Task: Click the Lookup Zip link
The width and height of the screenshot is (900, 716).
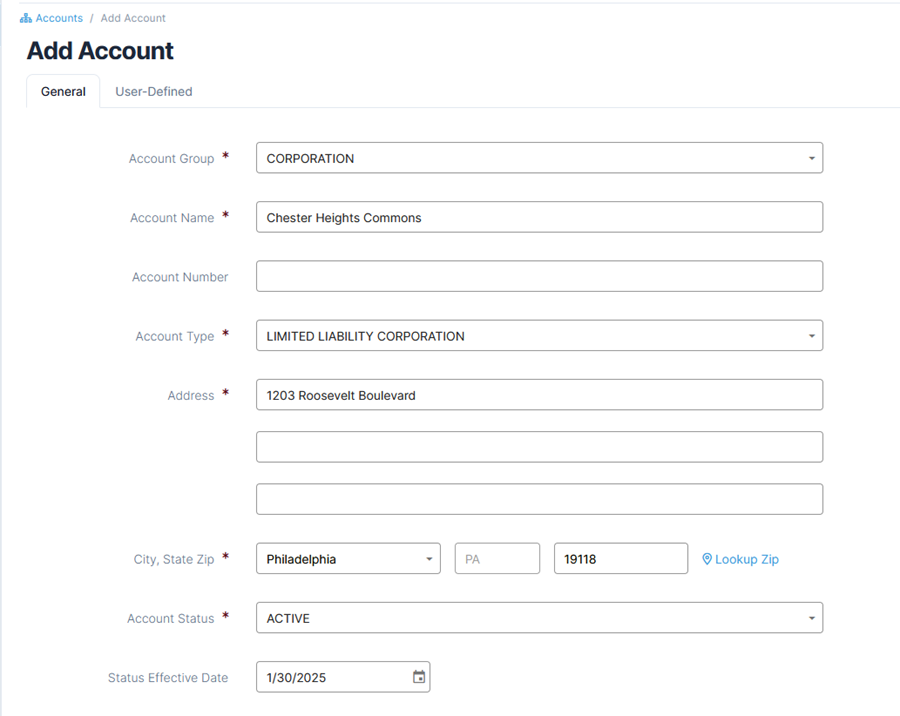Action: tap(747, 559)
